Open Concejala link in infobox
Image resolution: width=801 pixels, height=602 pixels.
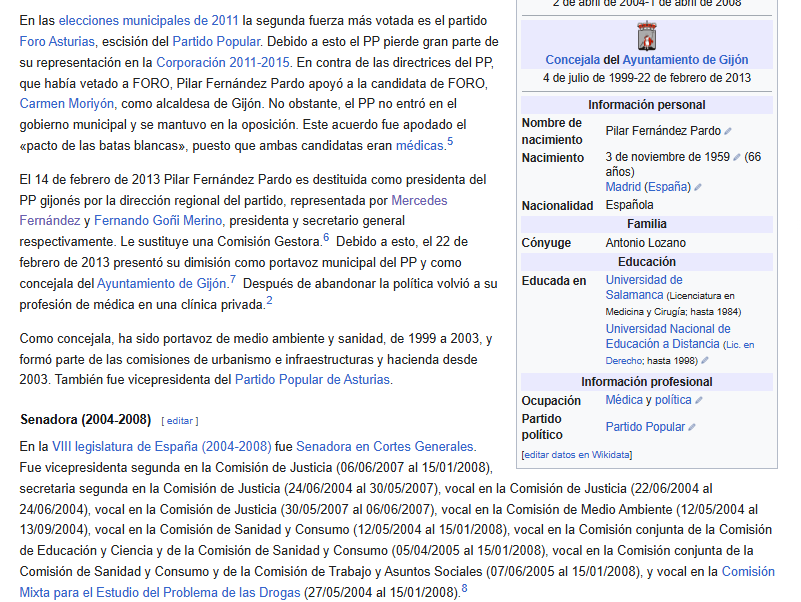tap(573, 60)
